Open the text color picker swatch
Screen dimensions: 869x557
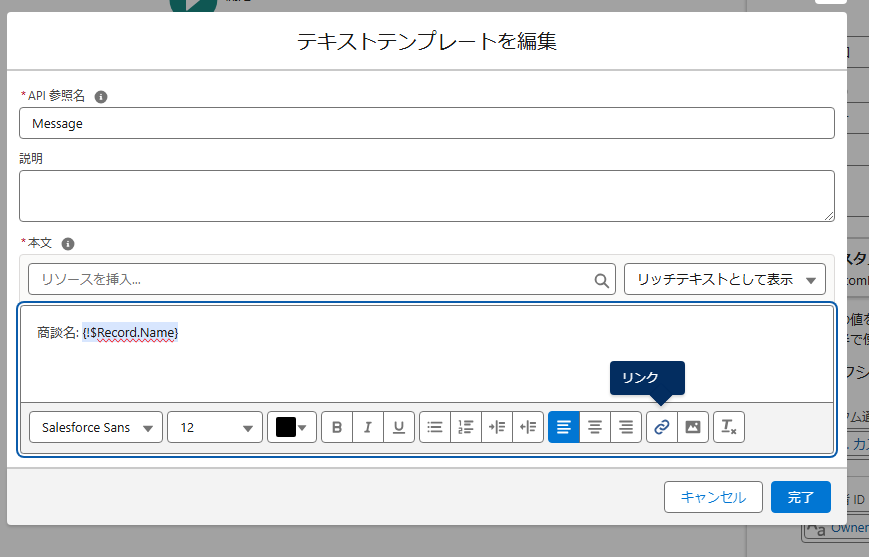(292, 427)
